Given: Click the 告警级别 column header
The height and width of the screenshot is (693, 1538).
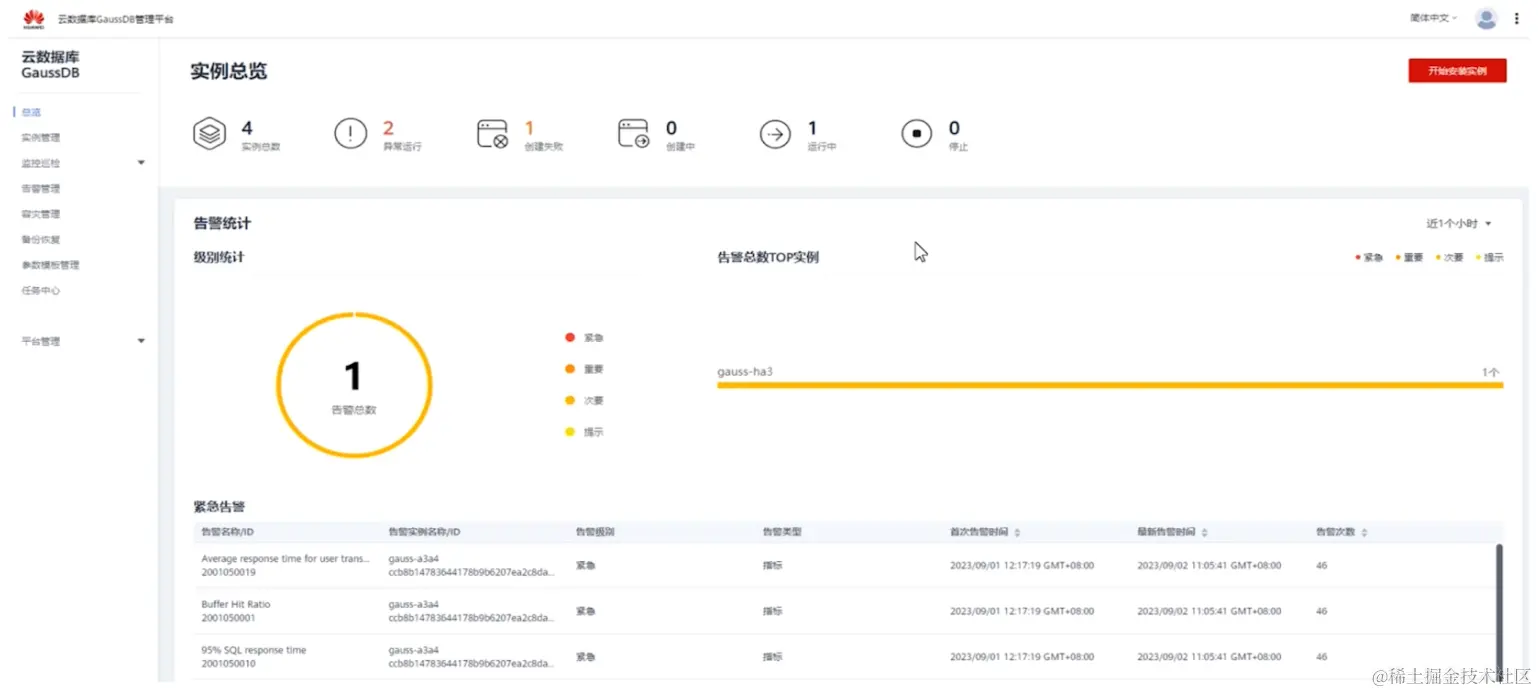Looking at the screenshot, I should tap(595, 533).
